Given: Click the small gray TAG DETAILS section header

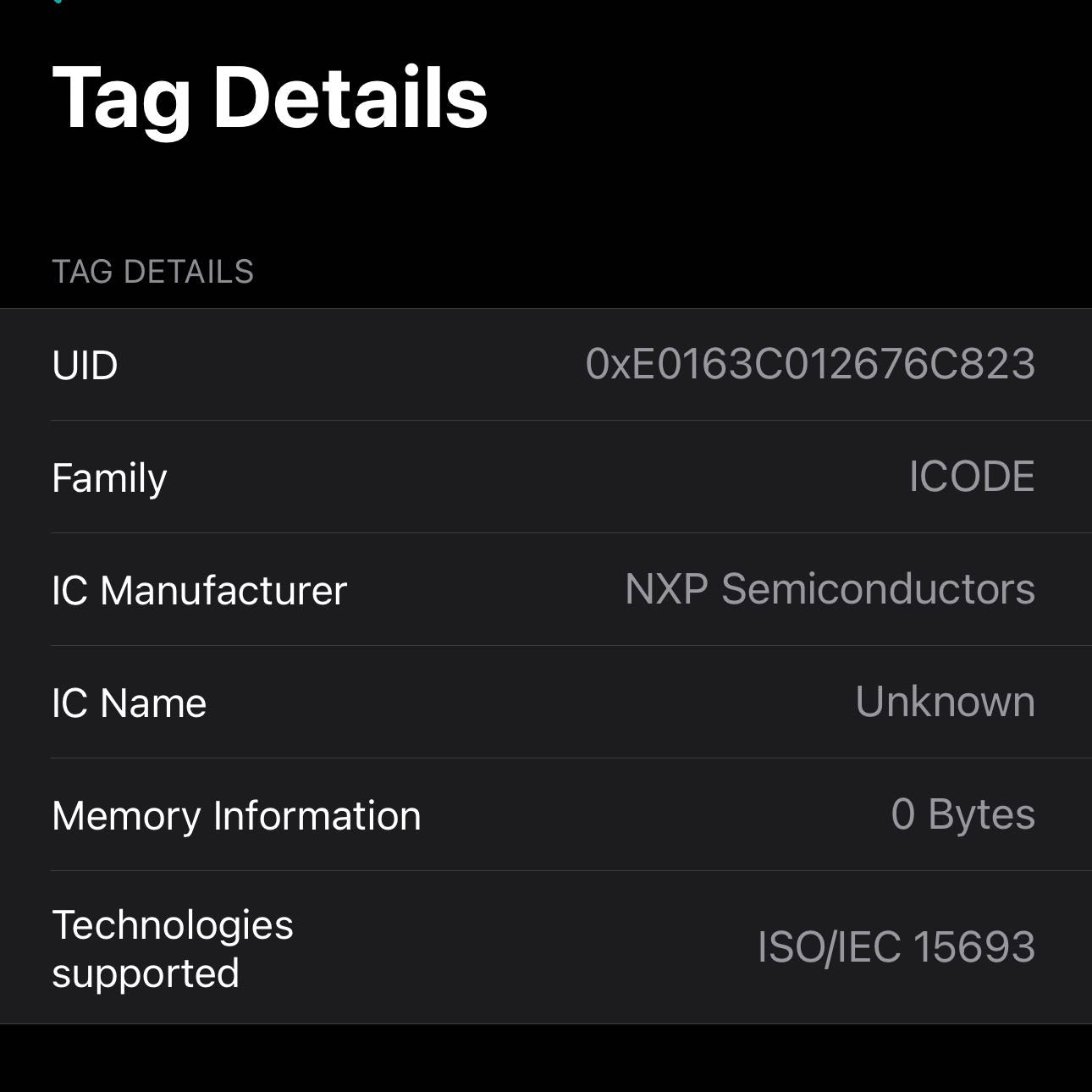Looking at the screenshot, I should (x=153, y=272).
